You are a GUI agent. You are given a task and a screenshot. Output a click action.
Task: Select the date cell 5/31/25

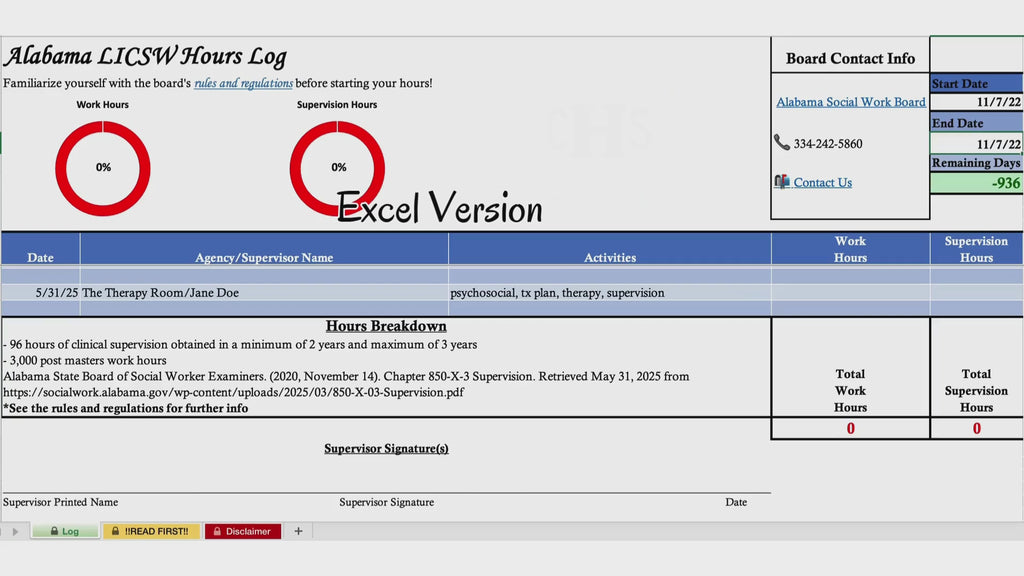40,293
